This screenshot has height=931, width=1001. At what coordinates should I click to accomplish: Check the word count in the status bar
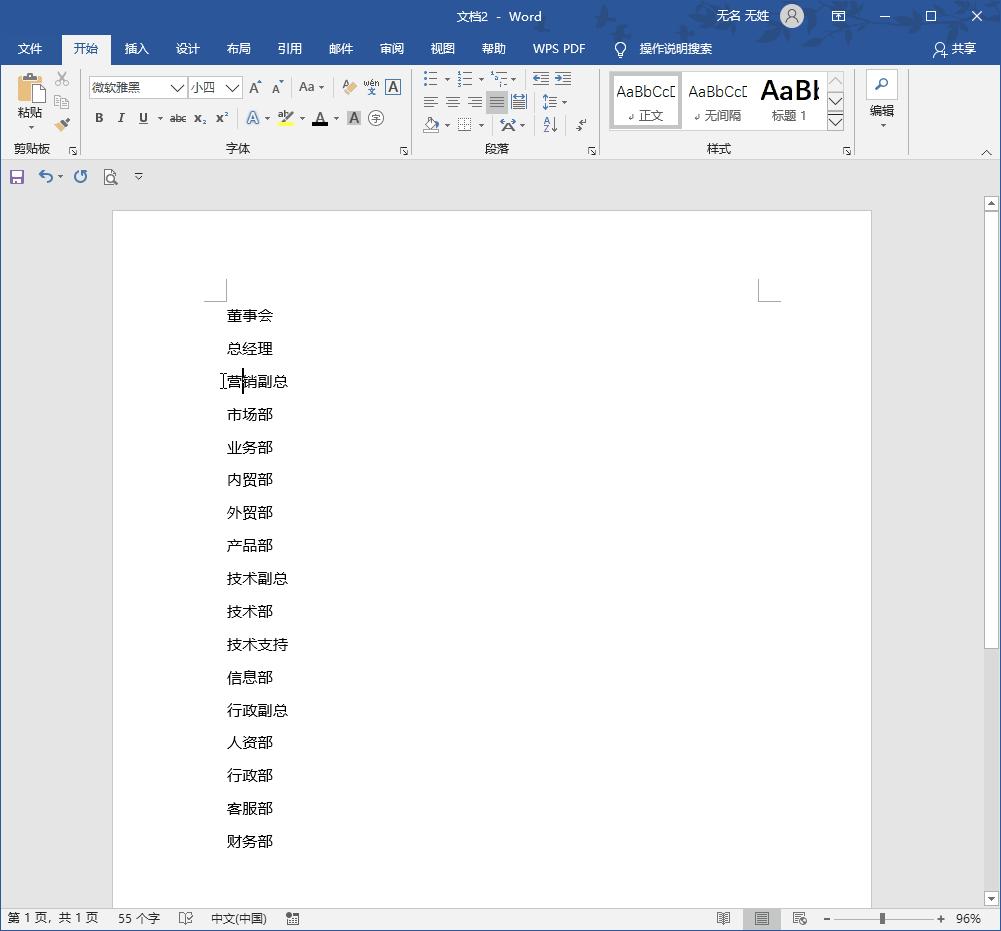[138, 917]
